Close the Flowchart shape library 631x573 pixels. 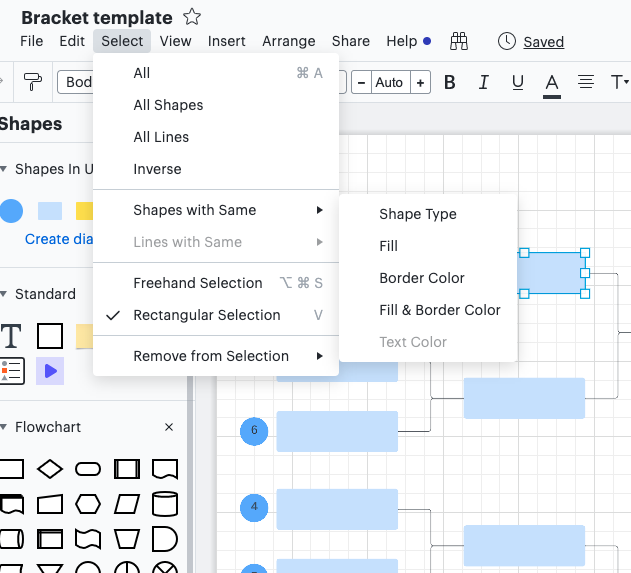pyautogui.click(x=169, y=427)
